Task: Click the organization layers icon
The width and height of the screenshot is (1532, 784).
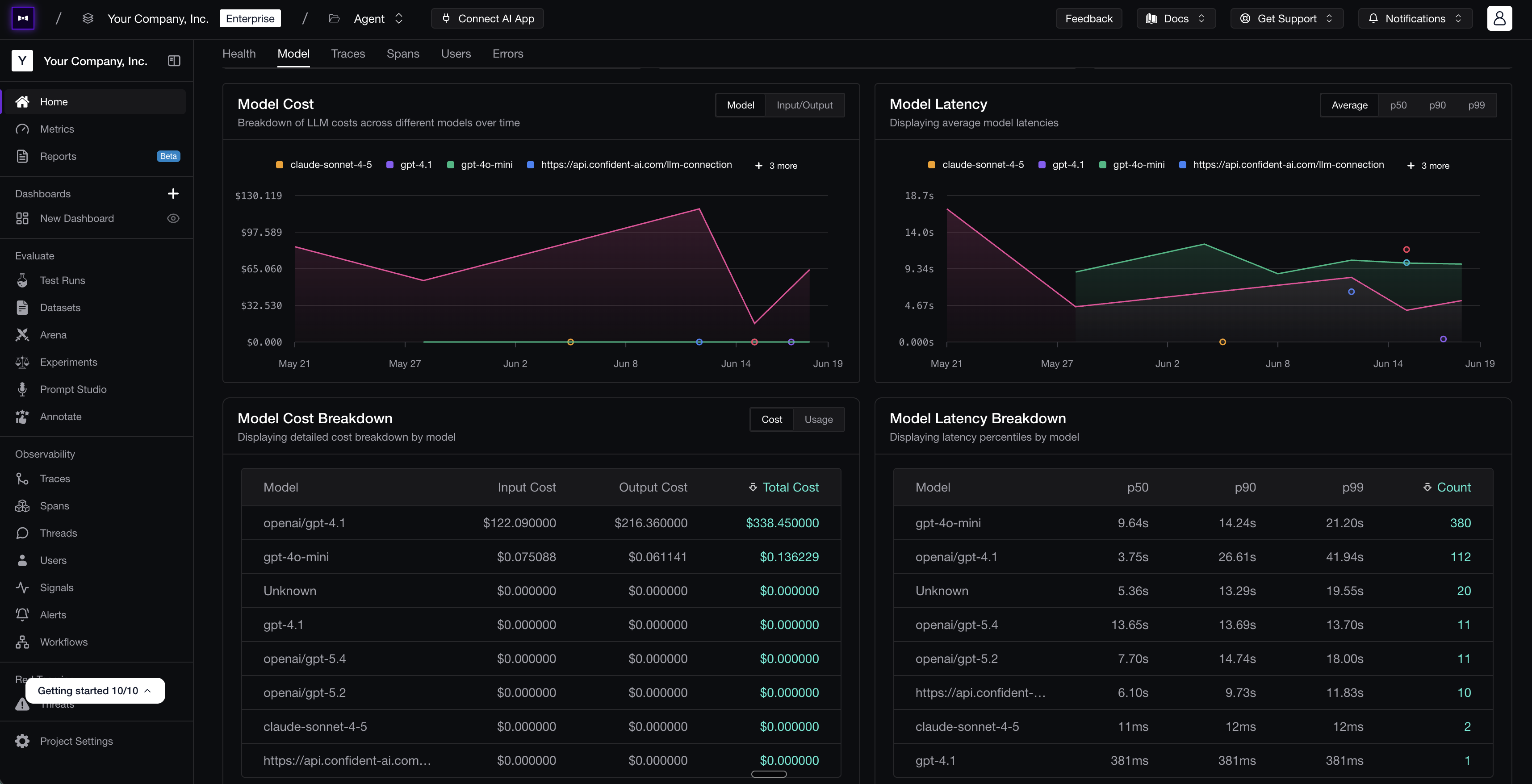Action: click(88, 18)
